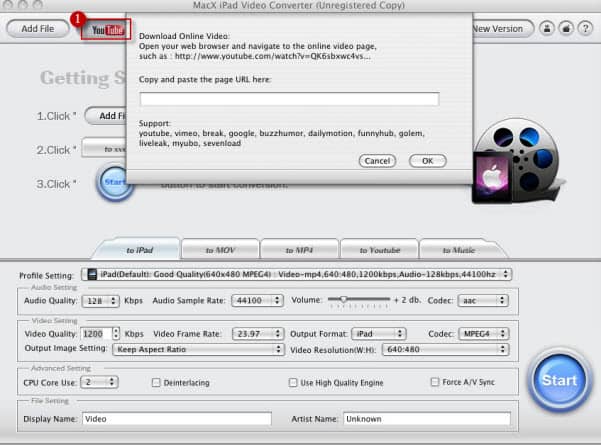Open the CPU Core Use dropdown
The width and height of the screenshot is (601, 445).
pyautogui.click(x=99, y=382)
